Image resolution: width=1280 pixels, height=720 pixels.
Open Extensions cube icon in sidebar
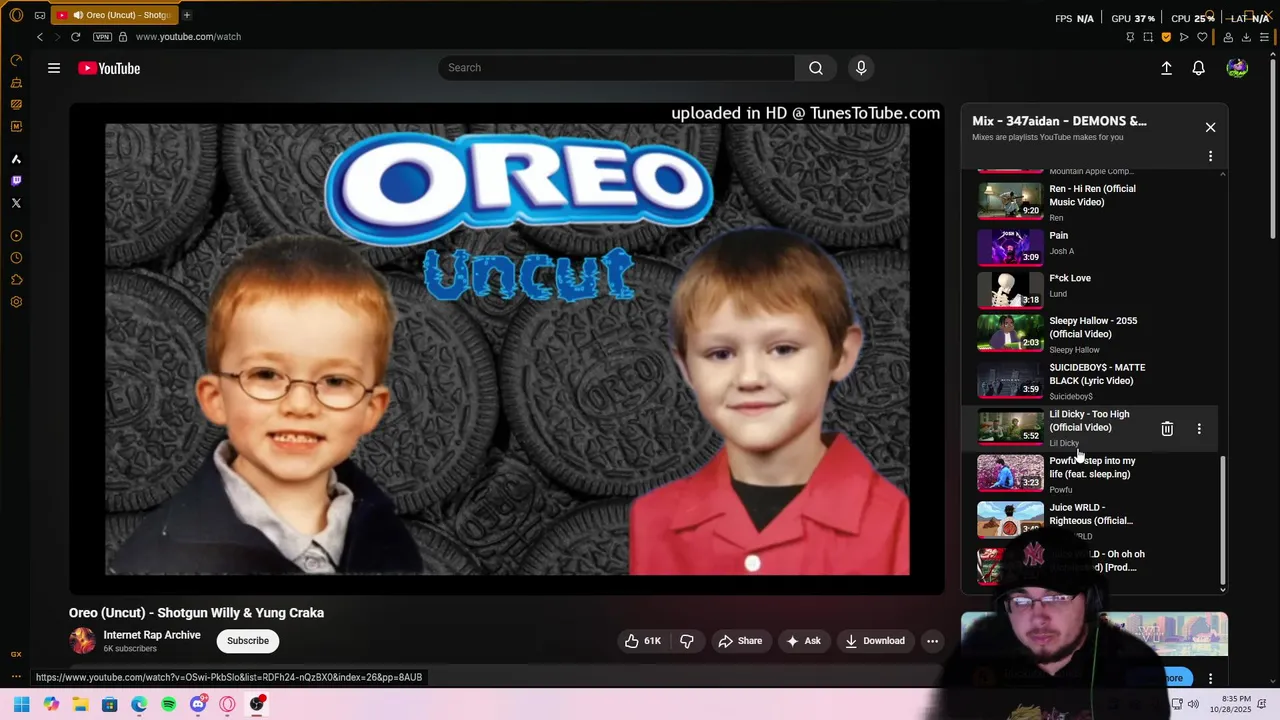tap(16, 280)
